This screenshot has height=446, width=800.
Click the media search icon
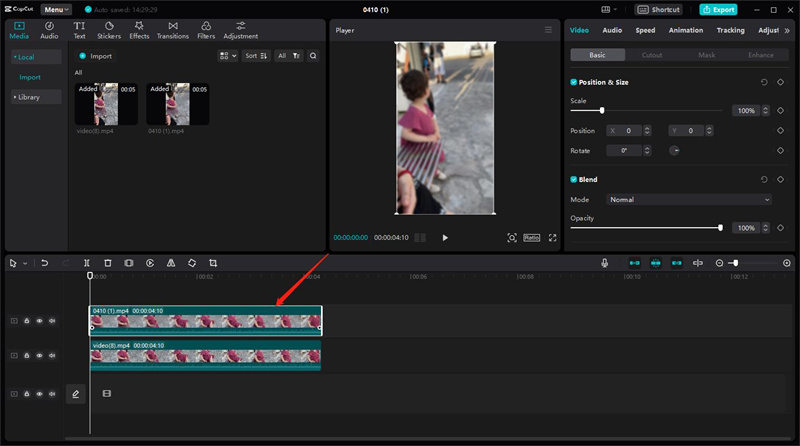(313, 56)
